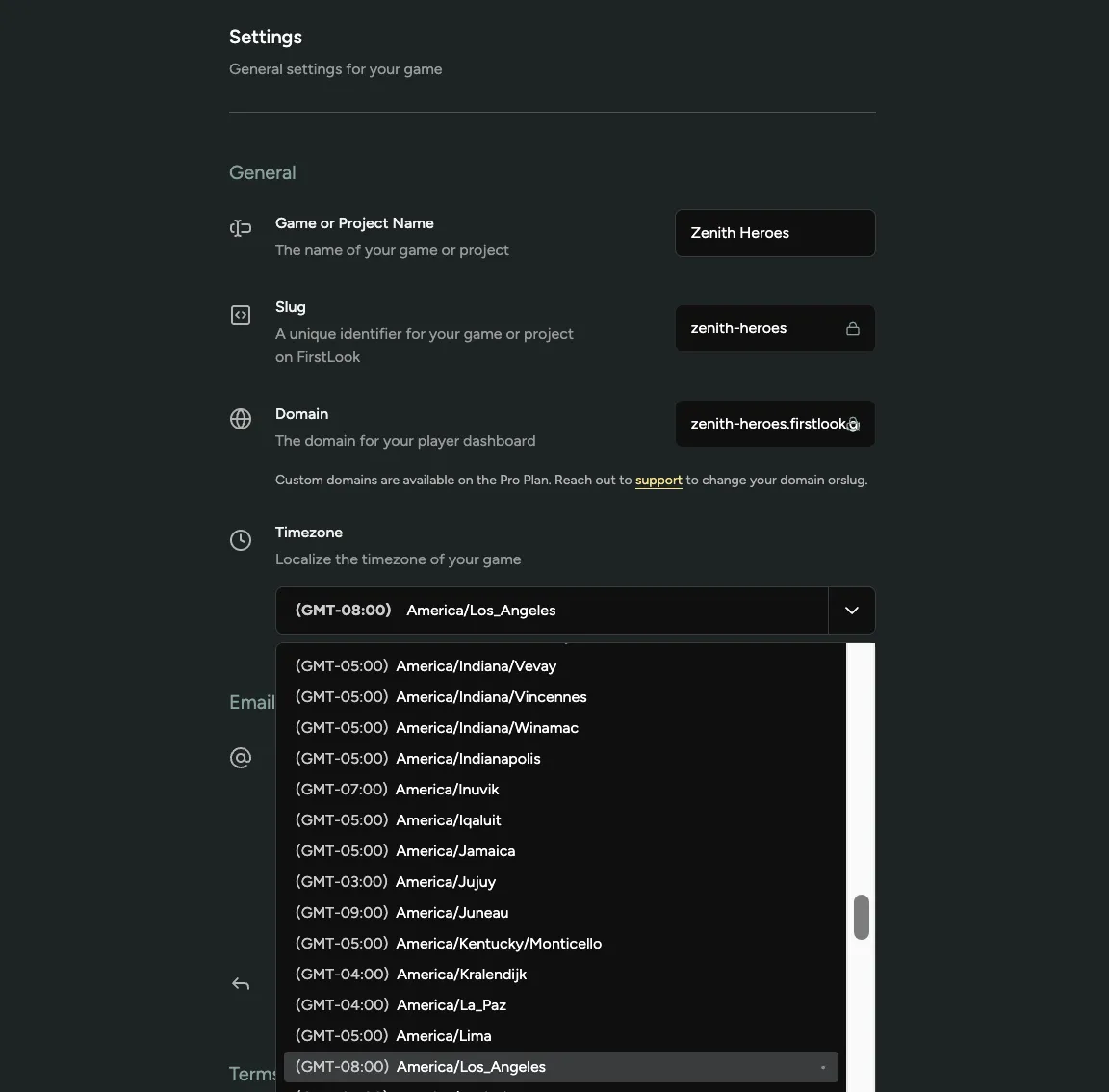
Task: Click the timezone combo box showing America/Los_Angeles
Action: point(552,611)
